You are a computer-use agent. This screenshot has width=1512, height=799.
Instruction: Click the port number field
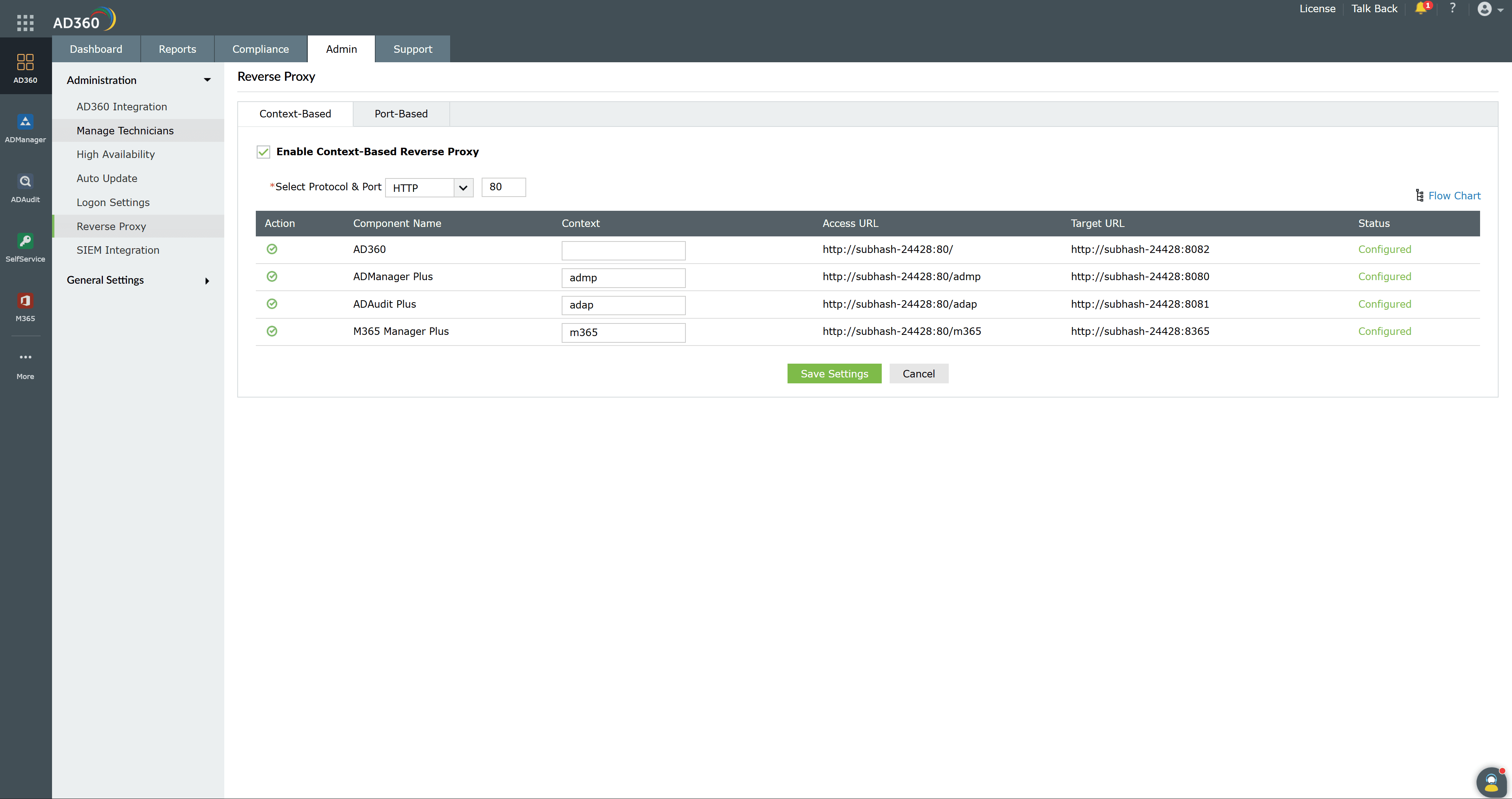point(504,187)
